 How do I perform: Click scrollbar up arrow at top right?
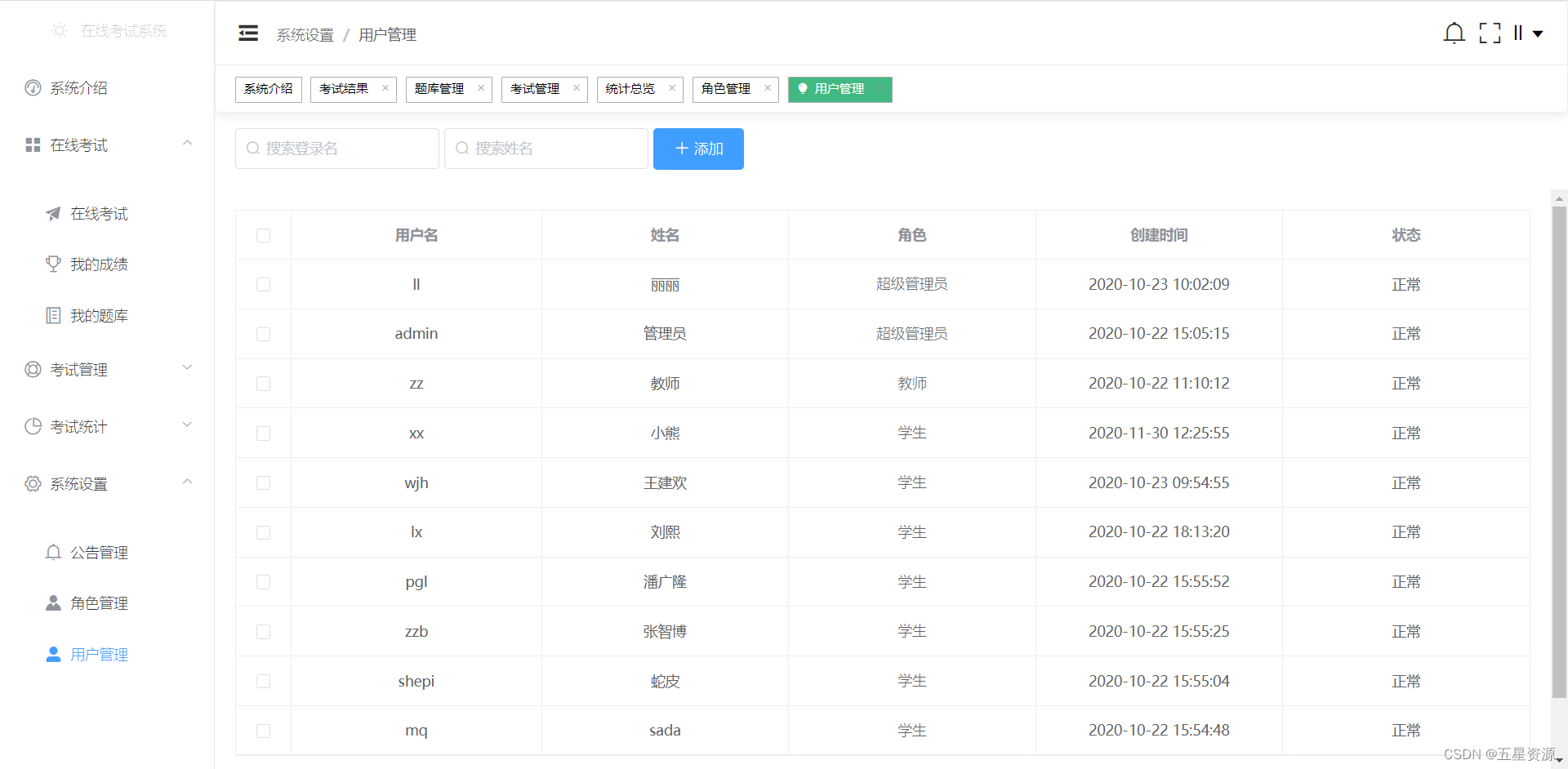tap(1559, 198)
